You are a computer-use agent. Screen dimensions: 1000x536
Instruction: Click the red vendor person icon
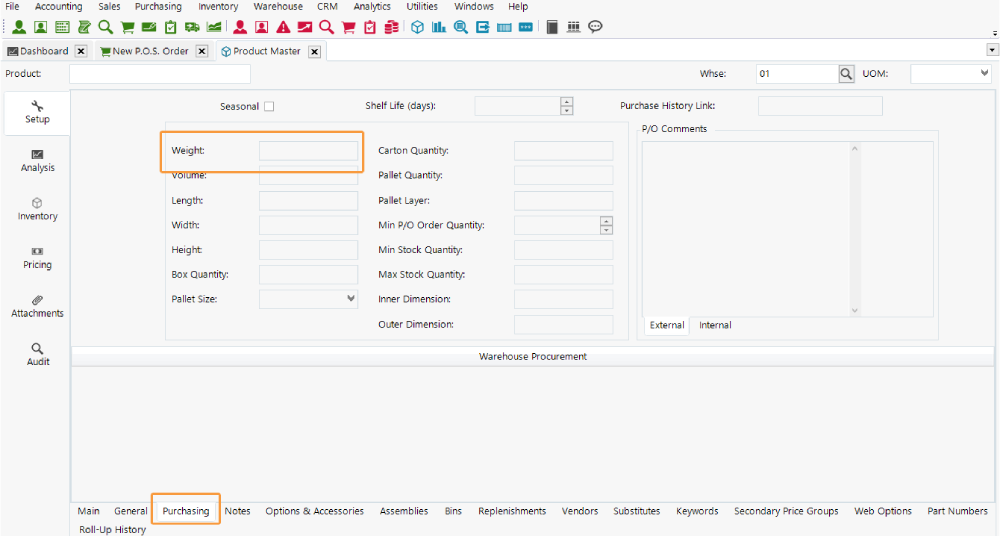pyautogui.click(x=240, y=27)
